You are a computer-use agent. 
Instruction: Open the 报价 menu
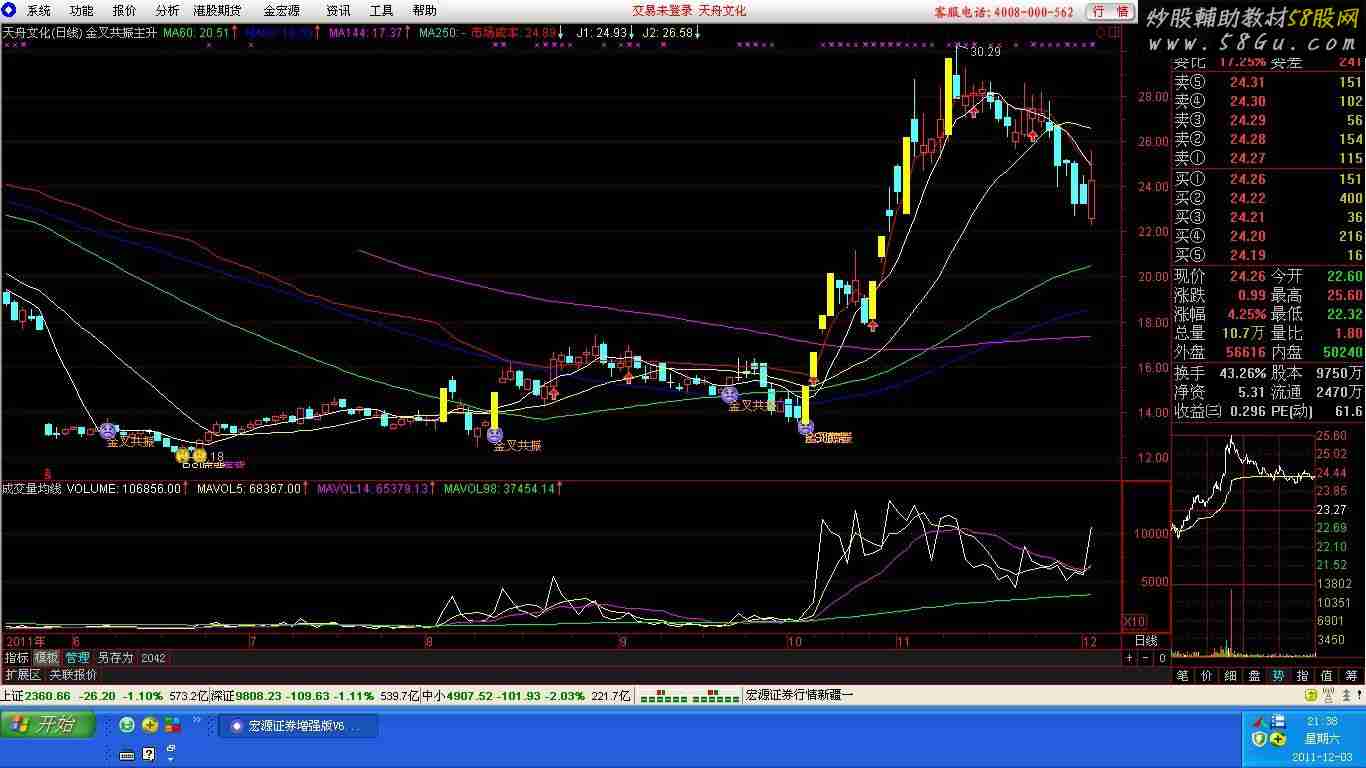(125, 11)
